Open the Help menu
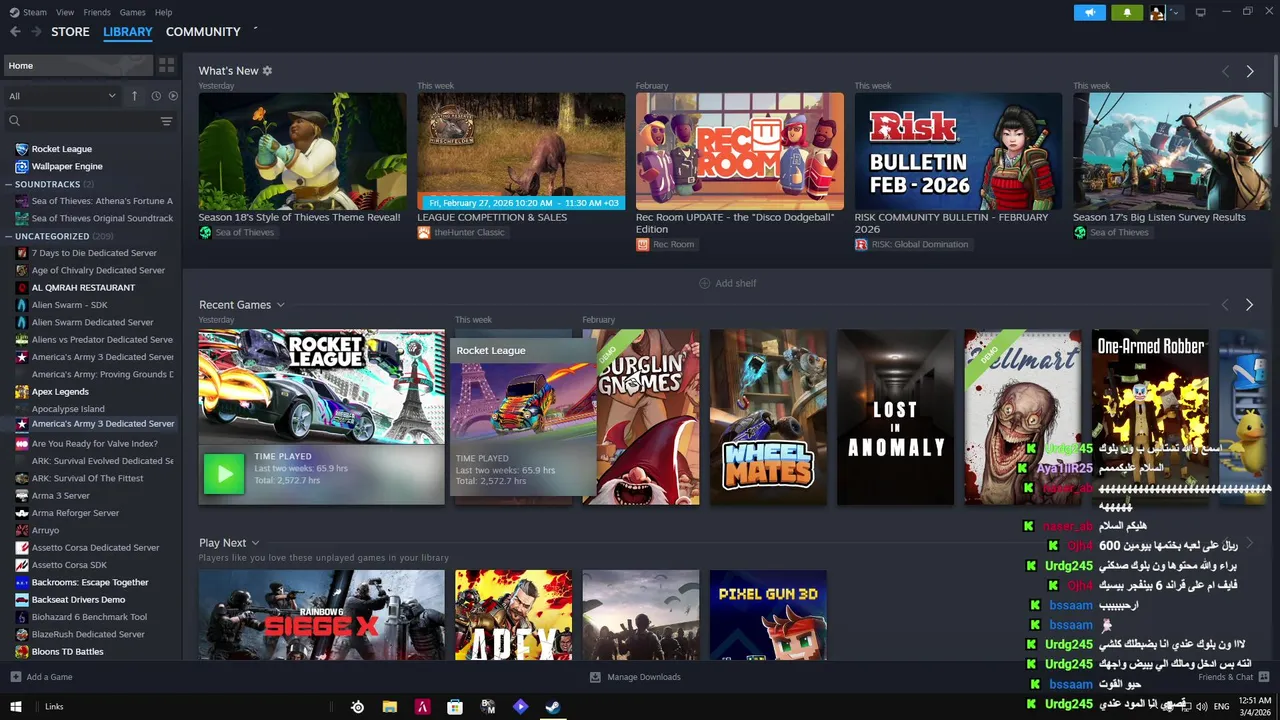This screenshot has height=720, width=1280. 164,12
